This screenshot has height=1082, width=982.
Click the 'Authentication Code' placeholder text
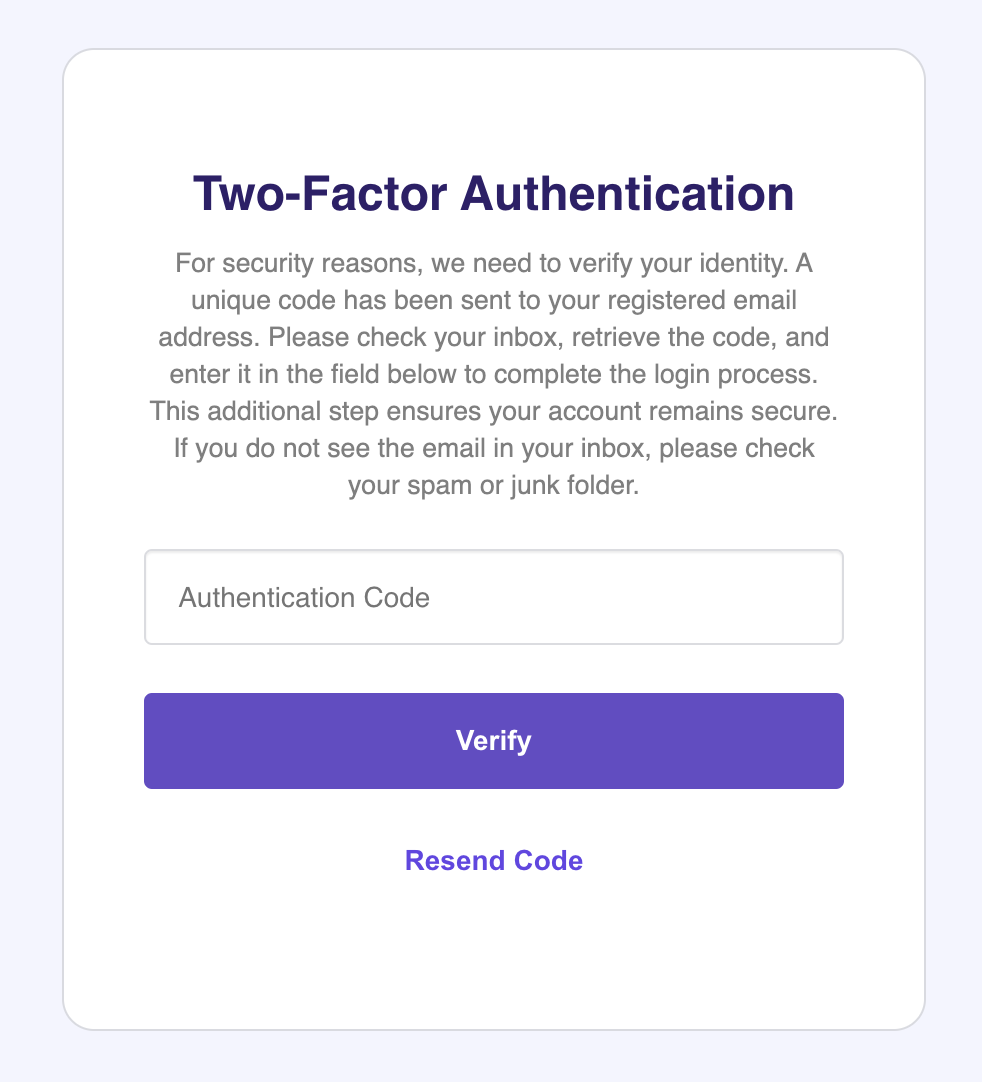click(304, 598)
